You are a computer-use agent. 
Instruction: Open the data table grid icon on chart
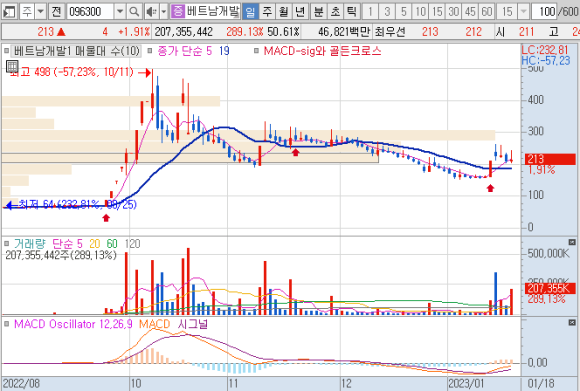click(x=12, y=67)
